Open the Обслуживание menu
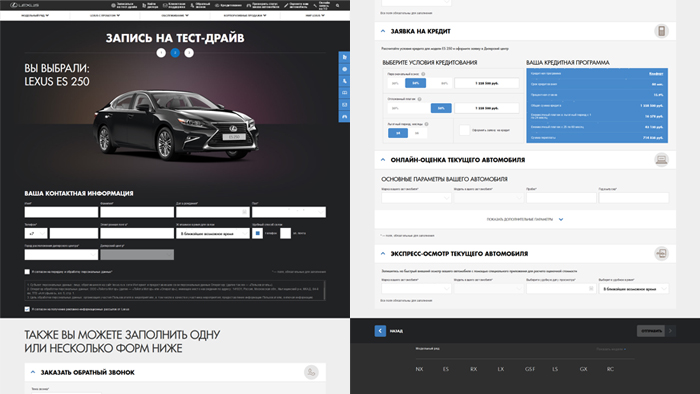 (175, 15)
